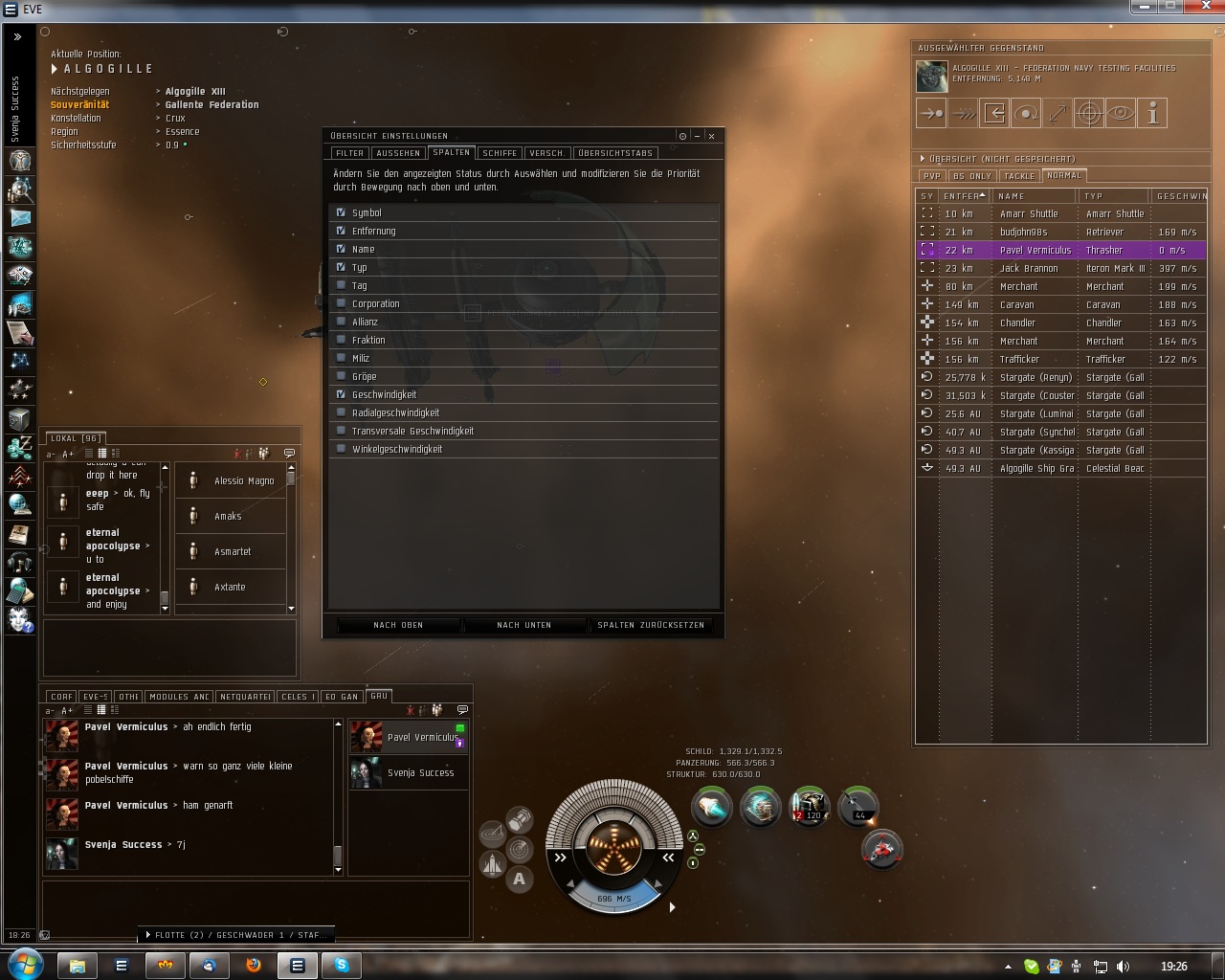Expand the Algogille system name triangle
This screenshot has height=980, width=1225.
click(55, 69)
